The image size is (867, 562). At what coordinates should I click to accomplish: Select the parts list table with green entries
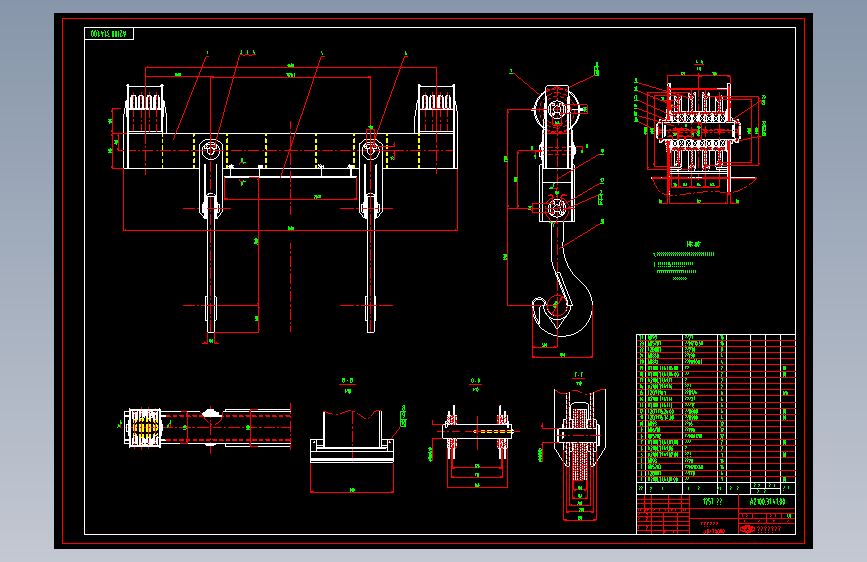pyautogui.click(x=716, y=413)
